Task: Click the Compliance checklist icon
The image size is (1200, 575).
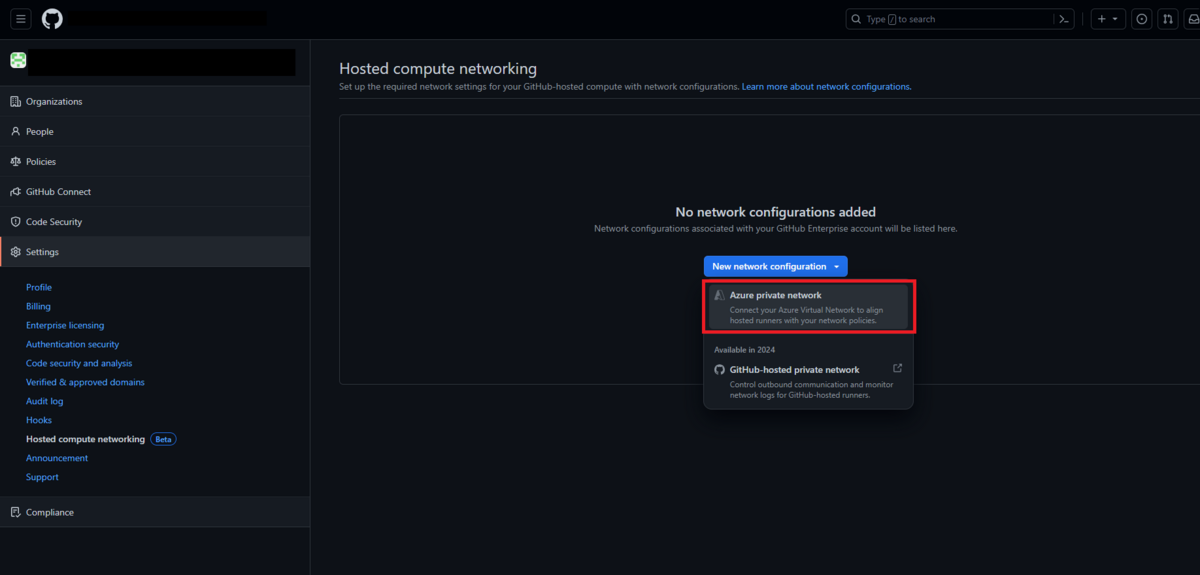Action: click(15, 512)
